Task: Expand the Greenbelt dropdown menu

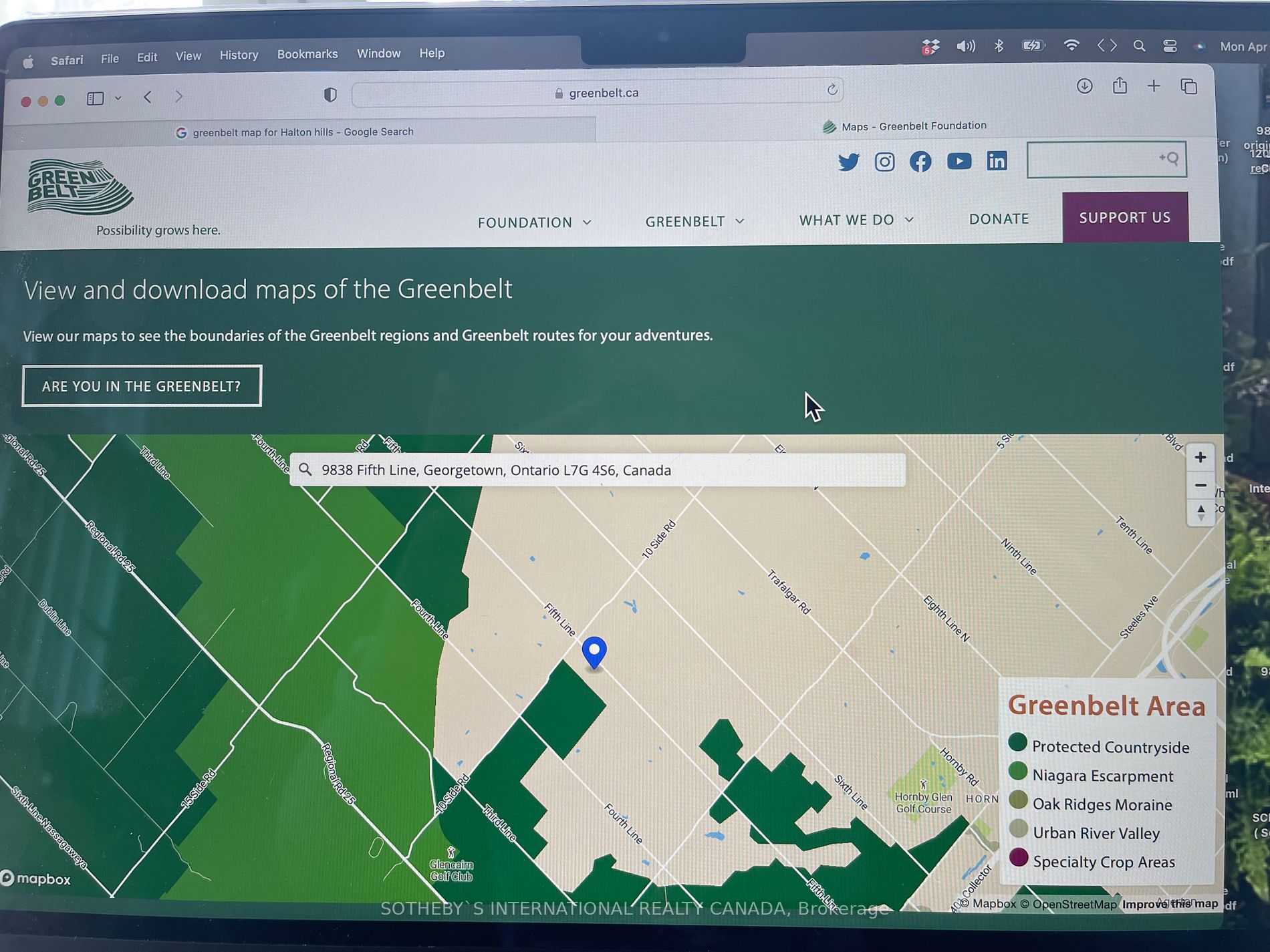Action: (694, 221)
